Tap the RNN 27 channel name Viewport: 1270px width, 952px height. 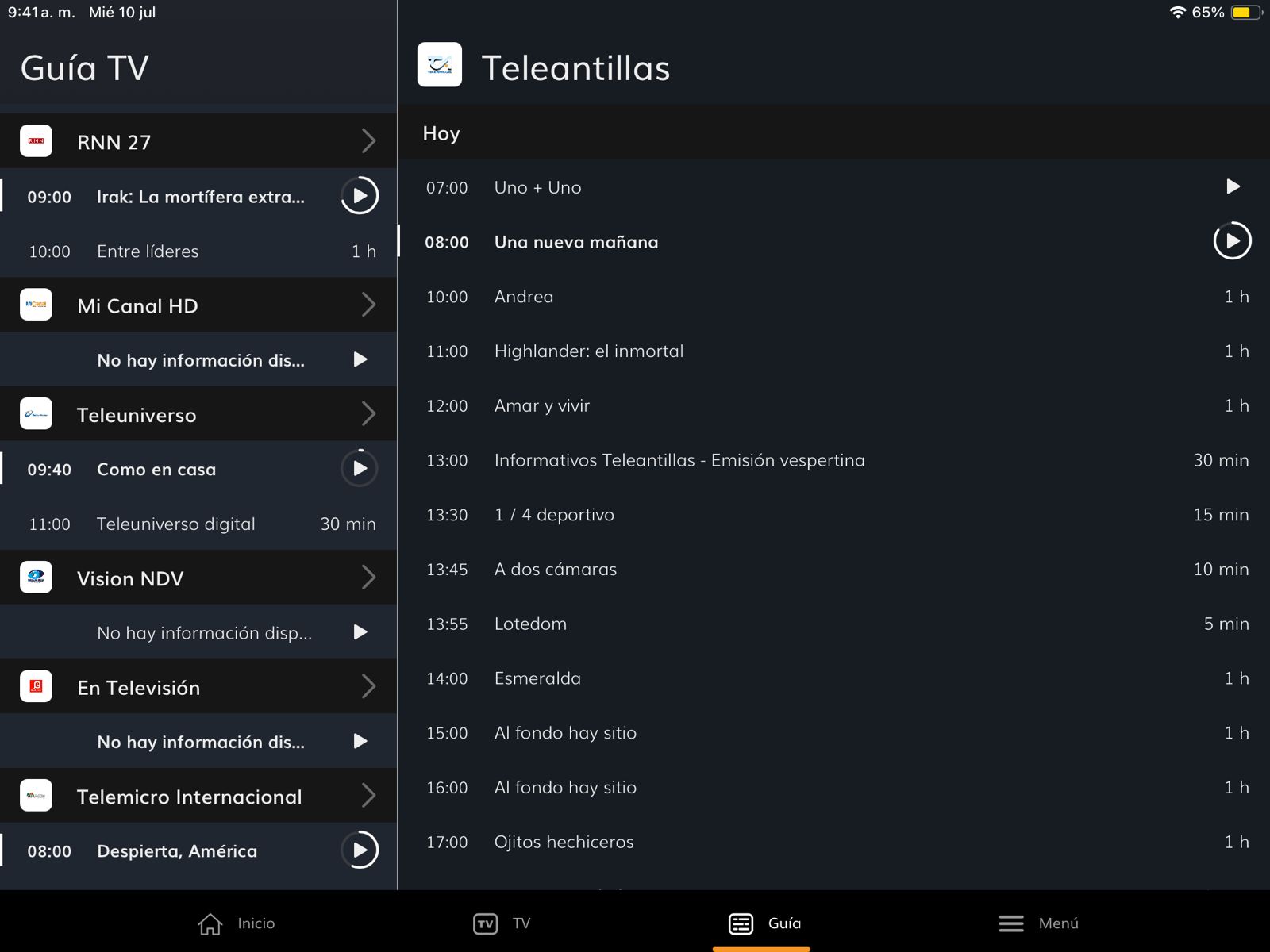(114, 142)
